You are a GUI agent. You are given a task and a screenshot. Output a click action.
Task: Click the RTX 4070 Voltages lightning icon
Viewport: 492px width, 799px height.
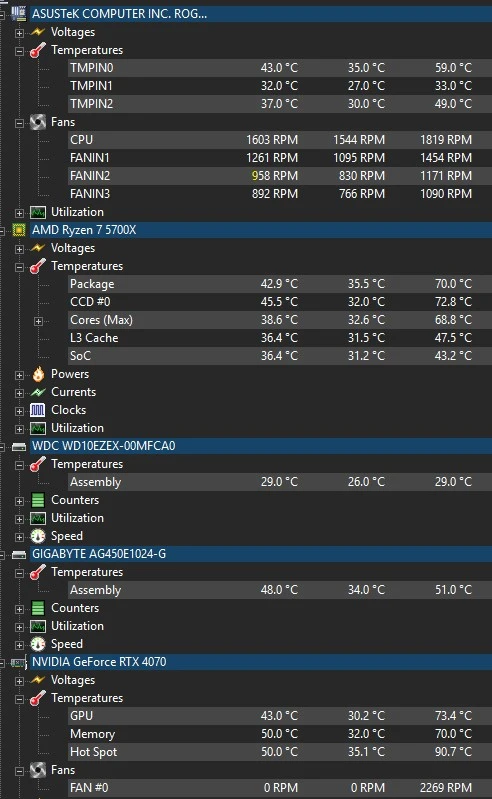(x=38, y=680)
